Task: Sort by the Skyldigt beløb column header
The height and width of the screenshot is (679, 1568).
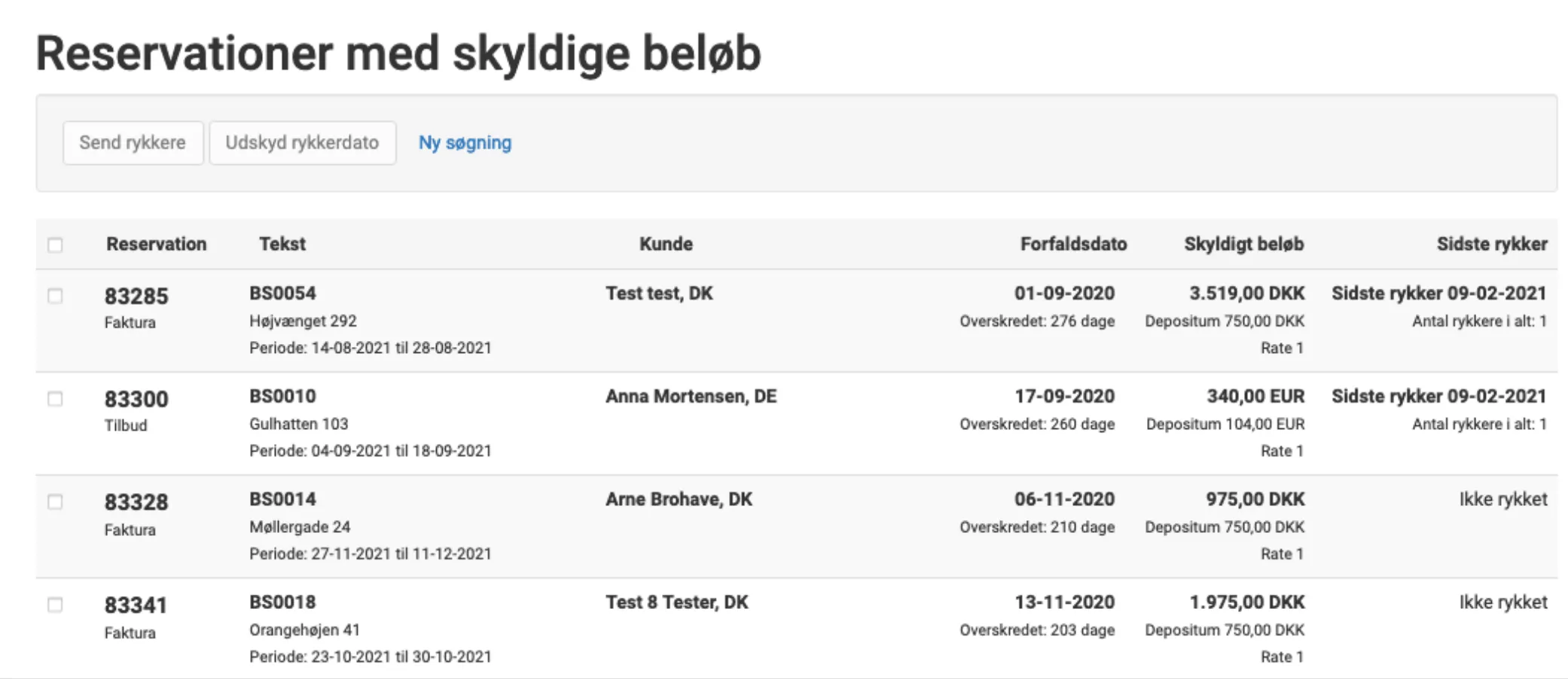Action: click(1245, 244)
